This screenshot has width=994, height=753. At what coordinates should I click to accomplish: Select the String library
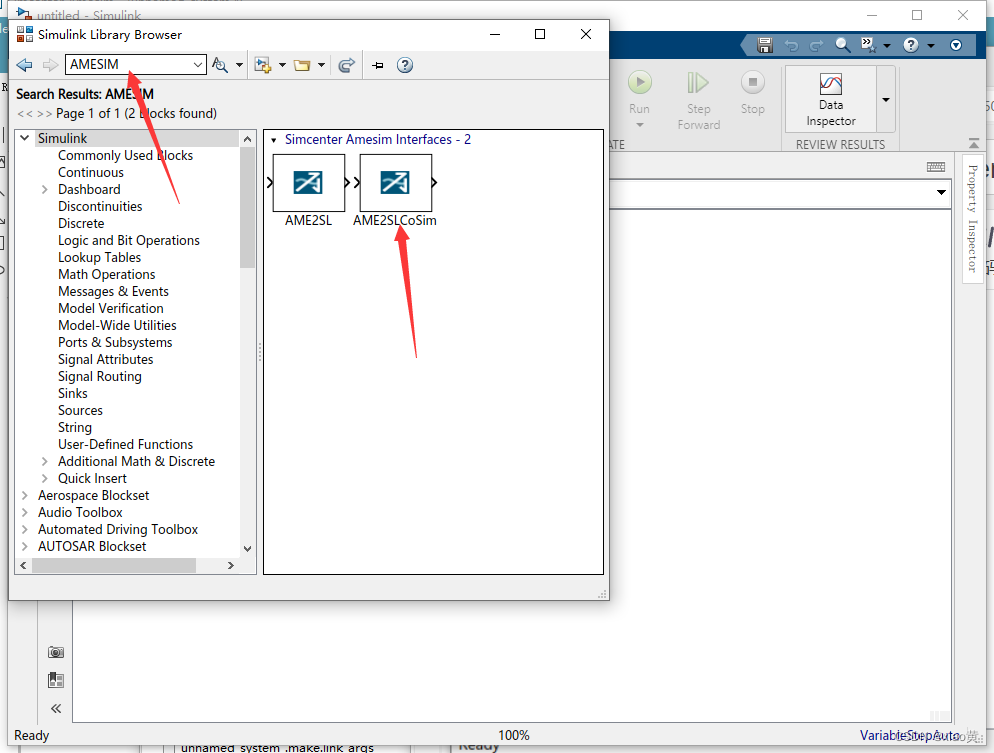pos(75,428)
